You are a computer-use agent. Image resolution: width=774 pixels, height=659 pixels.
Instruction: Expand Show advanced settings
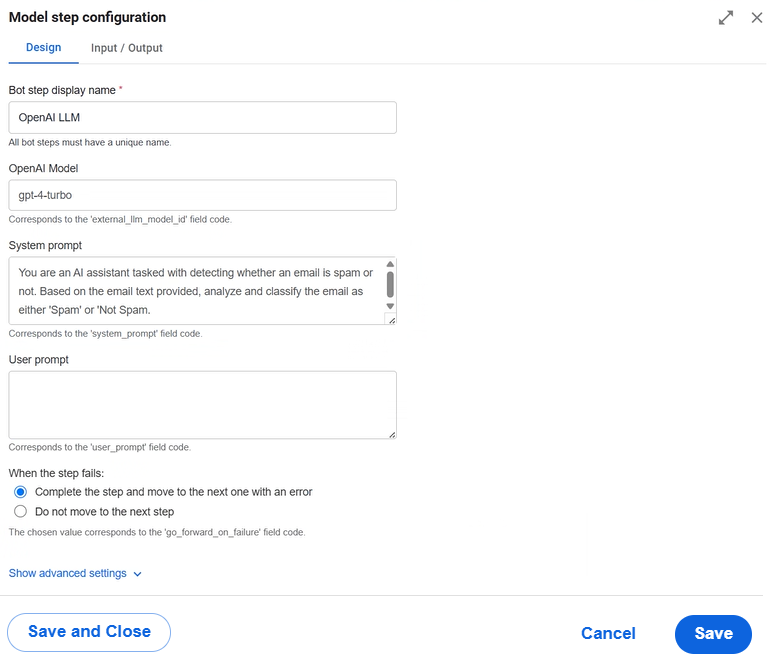(x=68, y=573)
